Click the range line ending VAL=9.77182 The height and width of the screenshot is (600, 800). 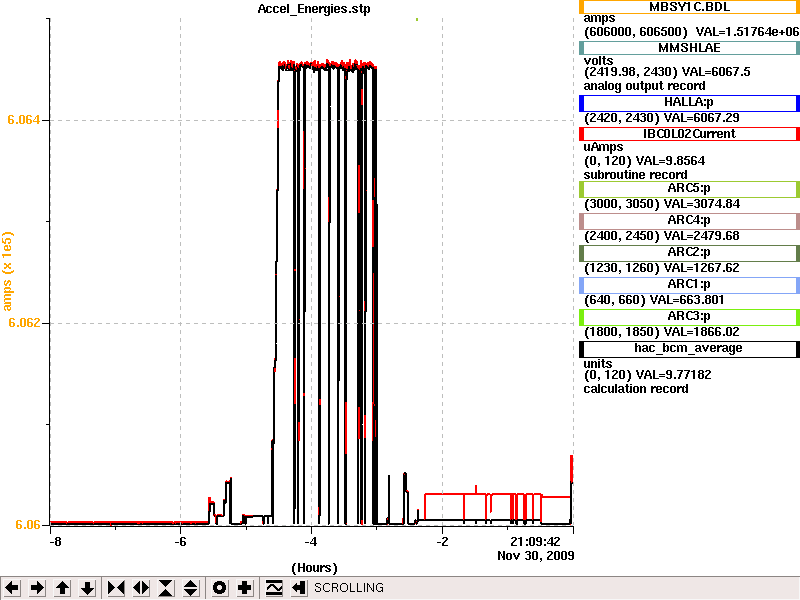point(647,375)
